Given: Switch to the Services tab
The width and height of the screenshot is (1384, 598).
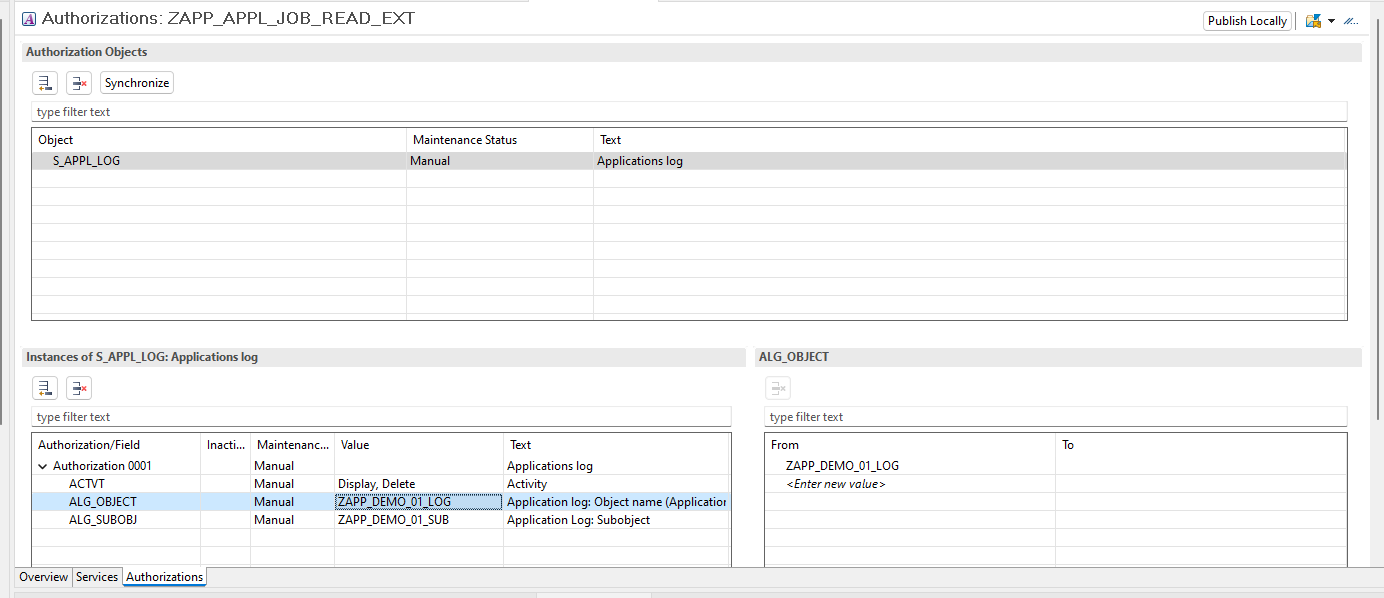Looking at the screenshot, I should click(x=97, y=577).
